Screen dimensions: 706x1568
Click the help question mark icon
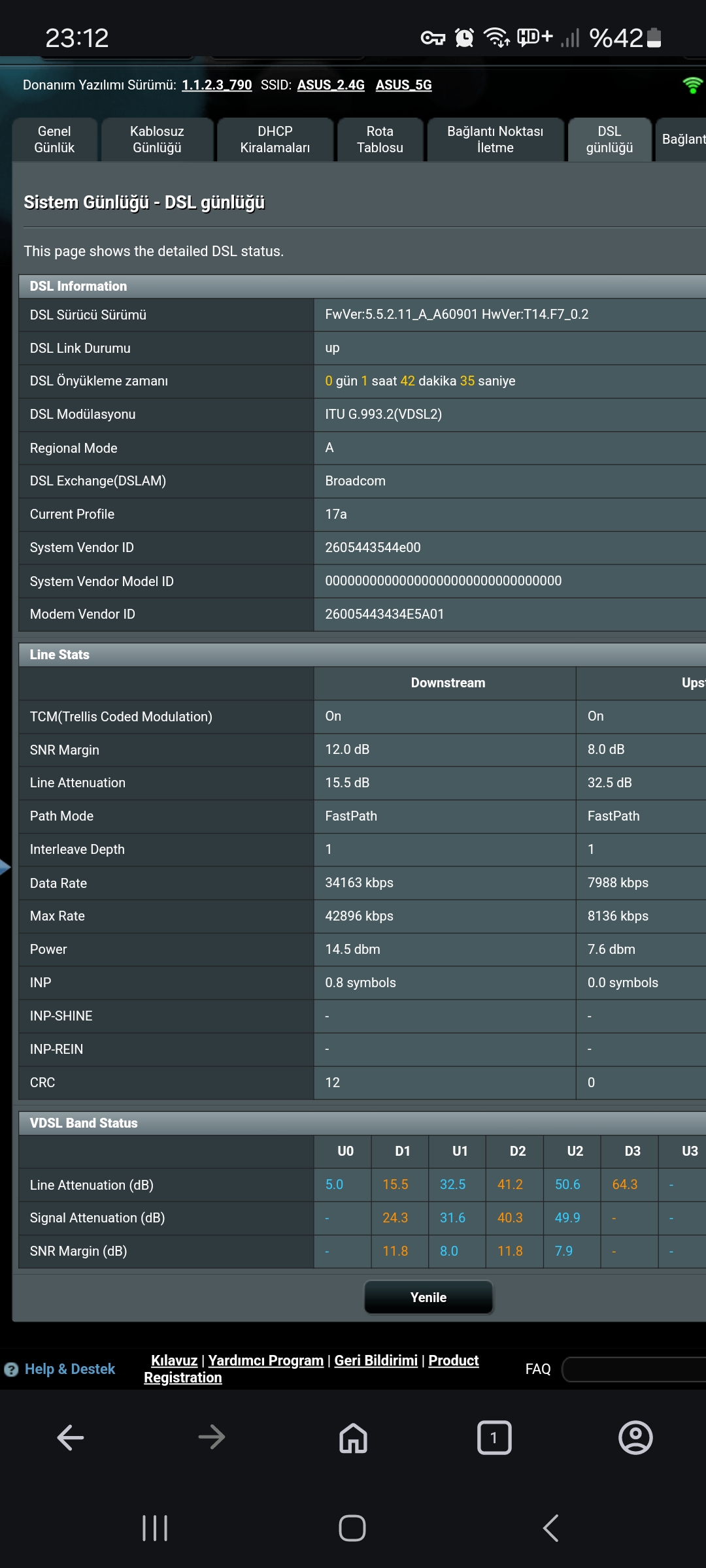(11, 1369)
